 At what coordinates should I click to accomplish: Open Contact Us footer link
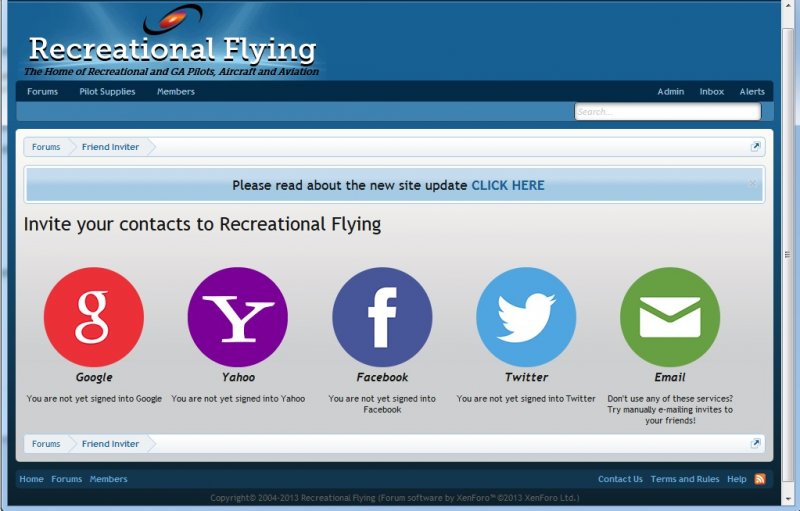(x=620, y=479)
